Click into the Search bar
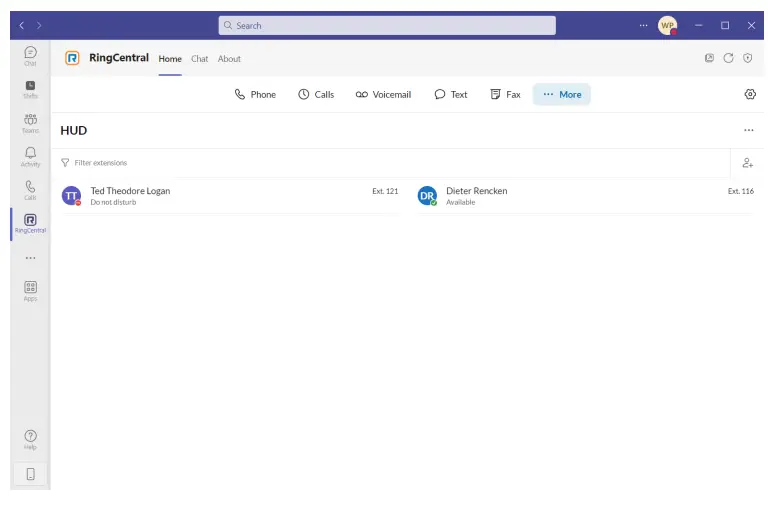The width and height of the screenshot is (768, 507). [387, 25]
